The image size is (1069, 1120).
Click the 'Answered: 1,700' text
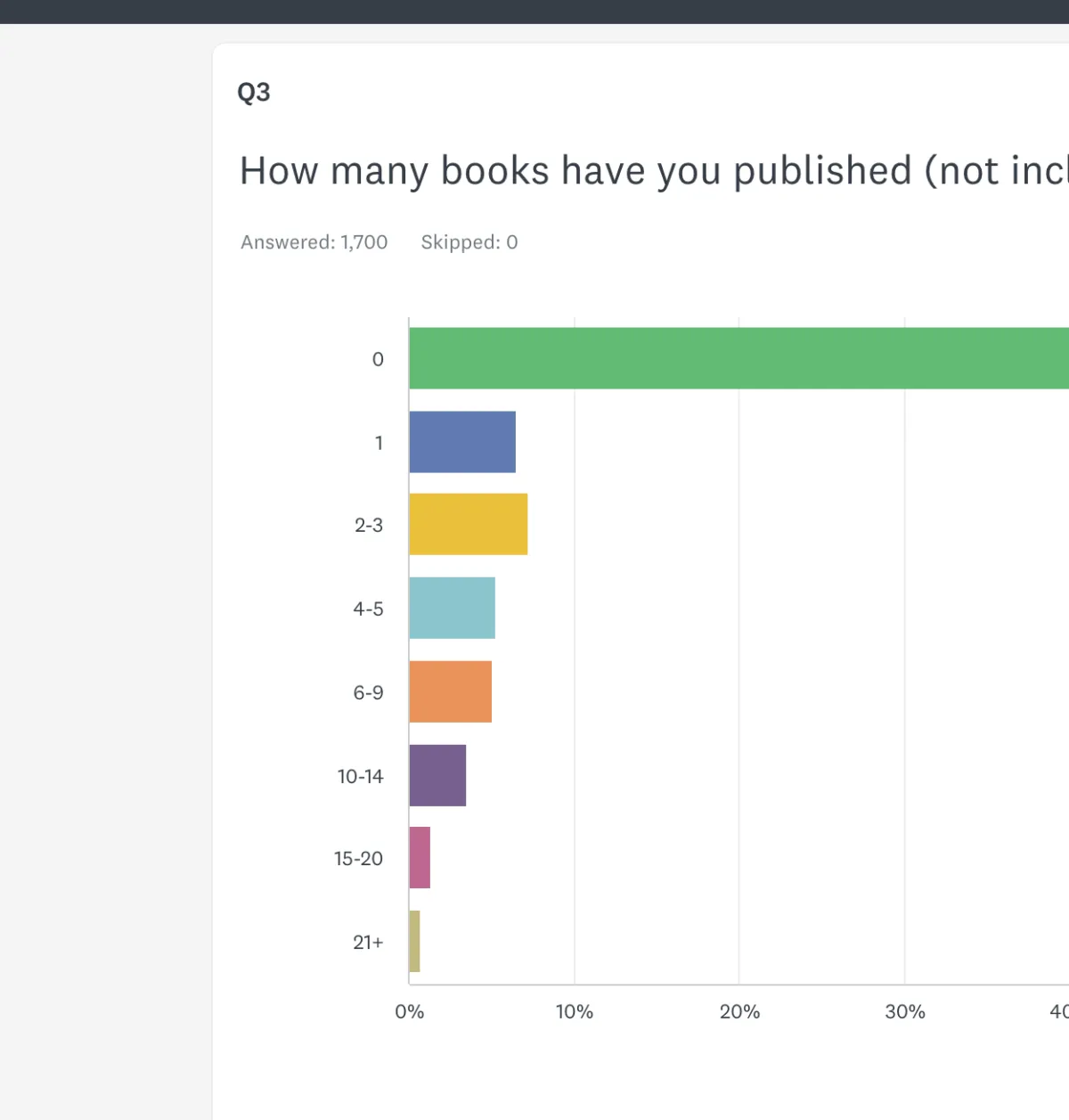[x=314, y=242]
